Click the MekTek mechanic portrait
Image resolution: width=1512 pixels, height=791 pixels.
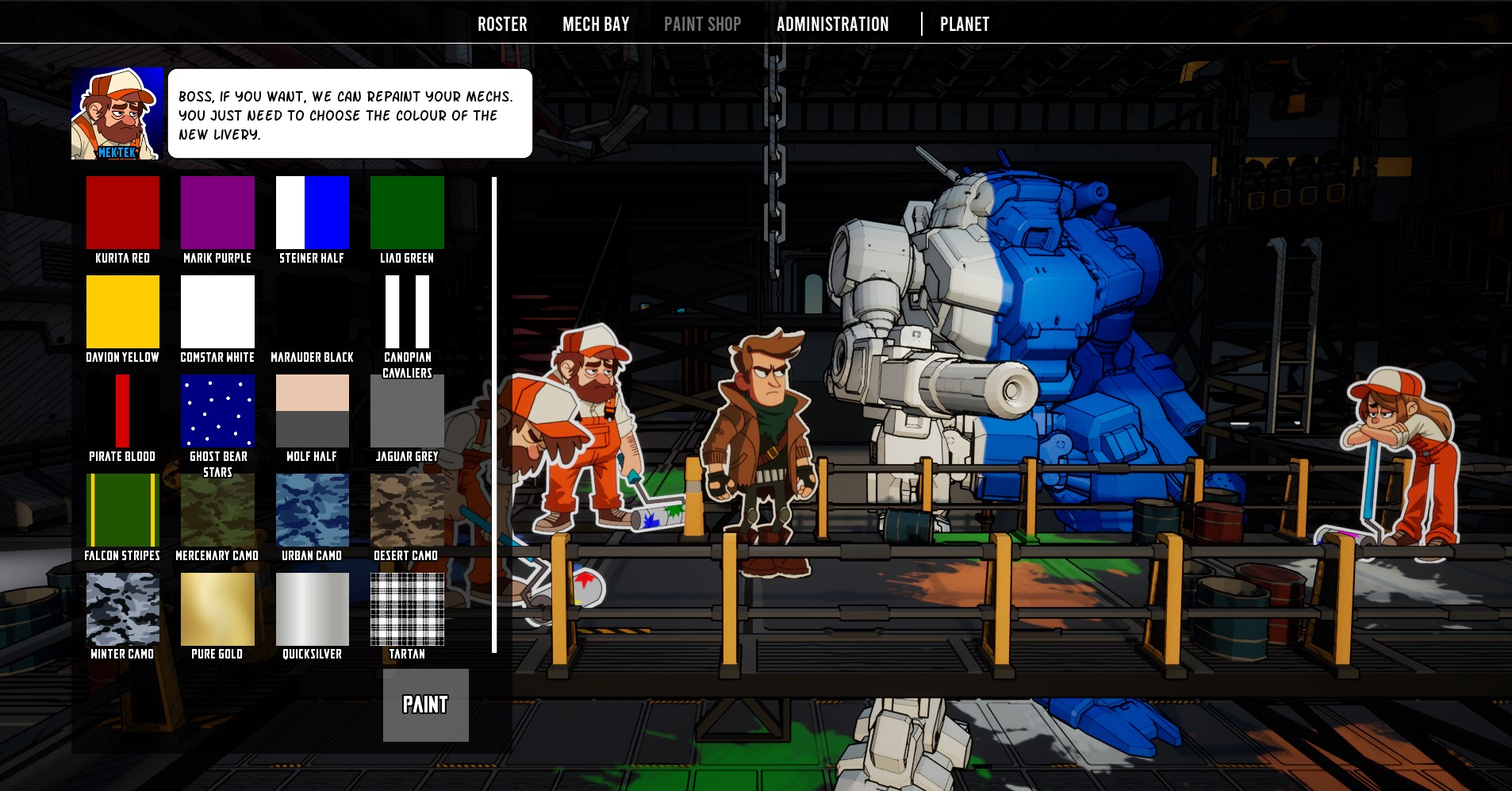click(117, 113)
